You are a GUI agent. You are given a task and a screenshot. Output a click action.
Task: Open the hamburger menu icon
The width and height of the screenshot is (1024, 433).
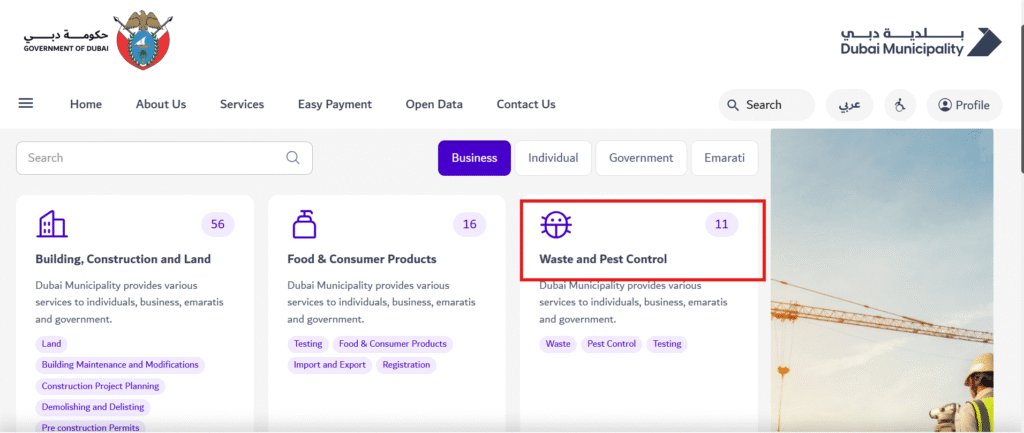tap(26, 104)
